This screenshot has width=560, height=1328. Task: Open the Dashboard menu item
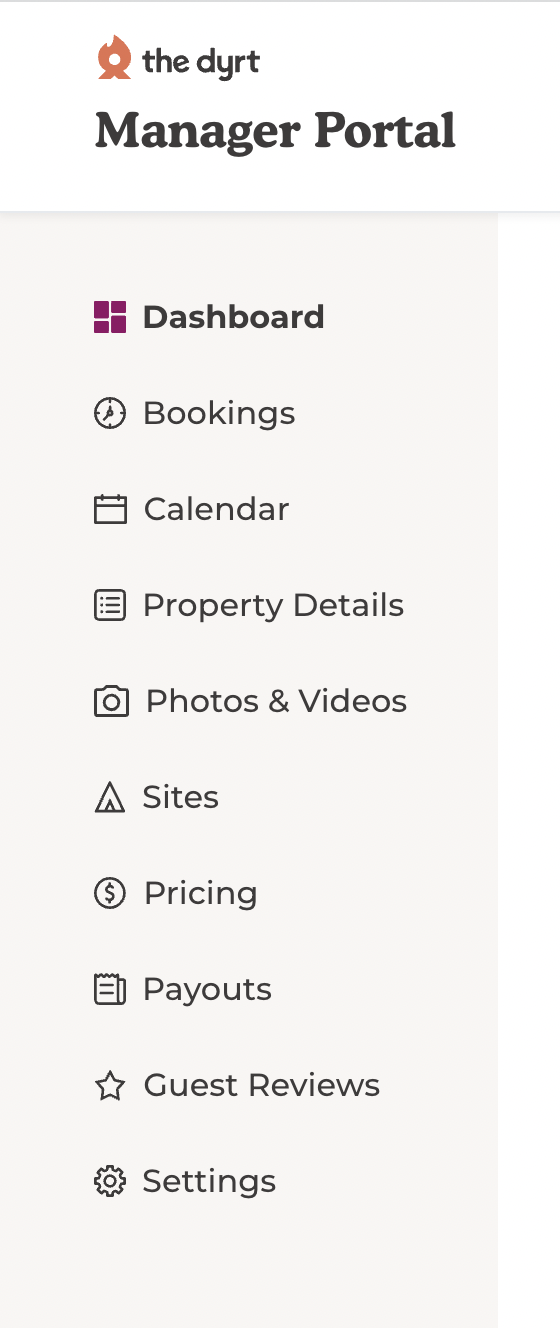click(x=234, y=317)
